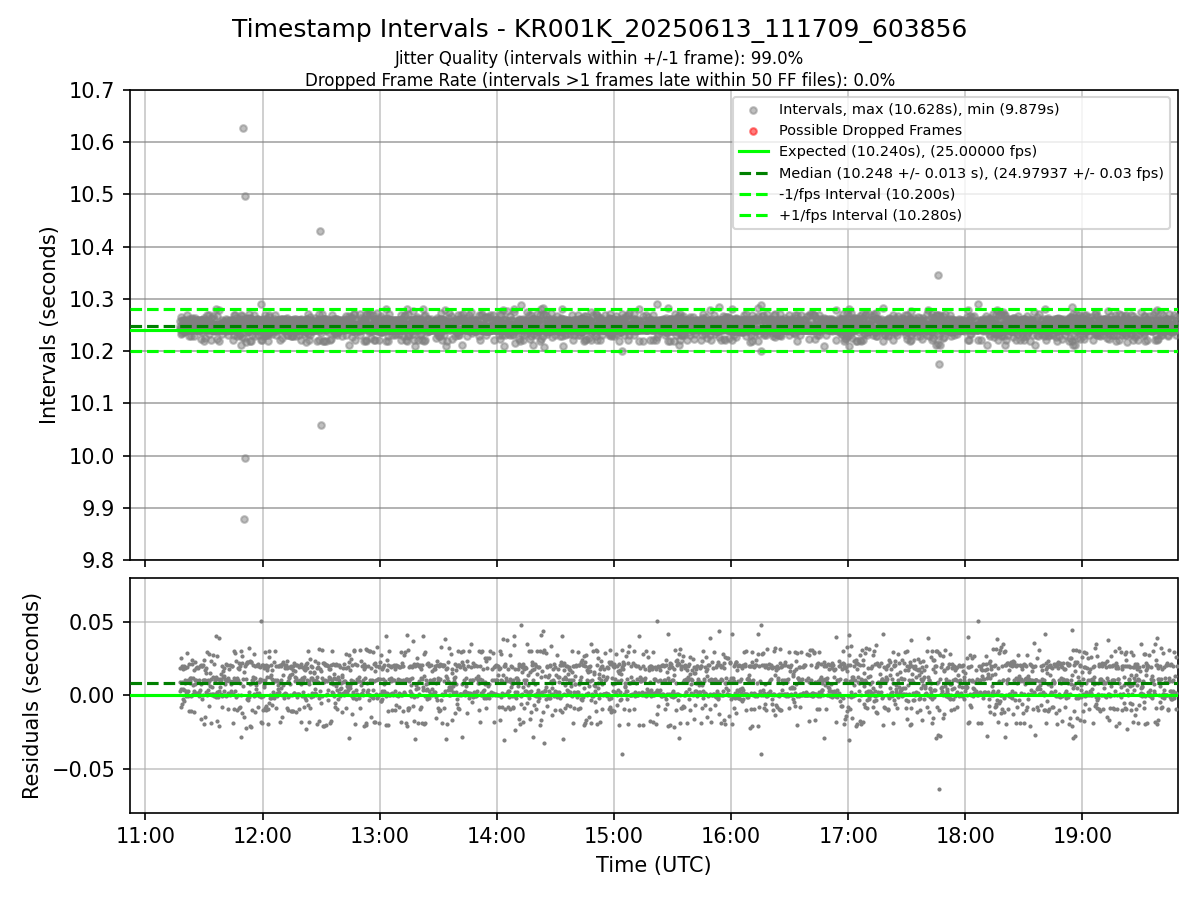This screenshot has width=1200, height=900.
Task: Click the 'Intervals (seconds)' y-axis label
Action: click(x=48, y=325)
